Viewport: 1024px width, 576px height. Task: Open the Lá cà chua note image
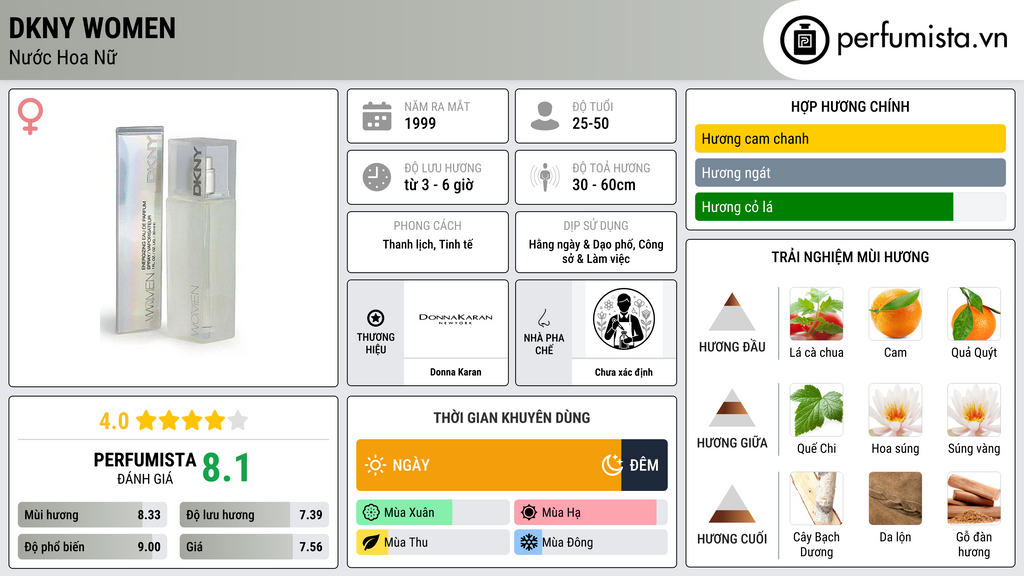[x=816, y=314]
